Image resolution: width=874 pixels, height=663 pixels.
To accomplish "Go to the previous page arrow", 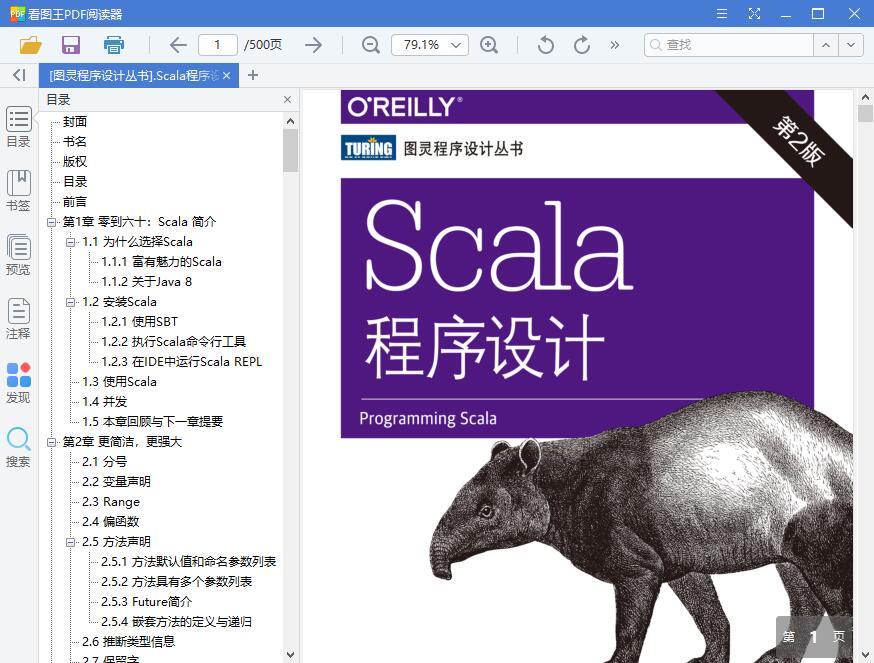I will (178, 45).
